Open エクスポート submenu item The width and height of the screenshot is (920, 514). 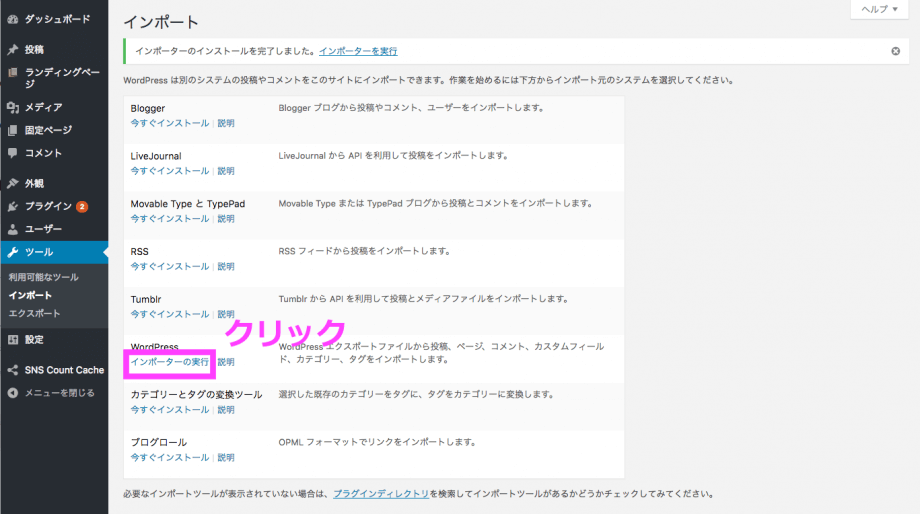[34, 313]
